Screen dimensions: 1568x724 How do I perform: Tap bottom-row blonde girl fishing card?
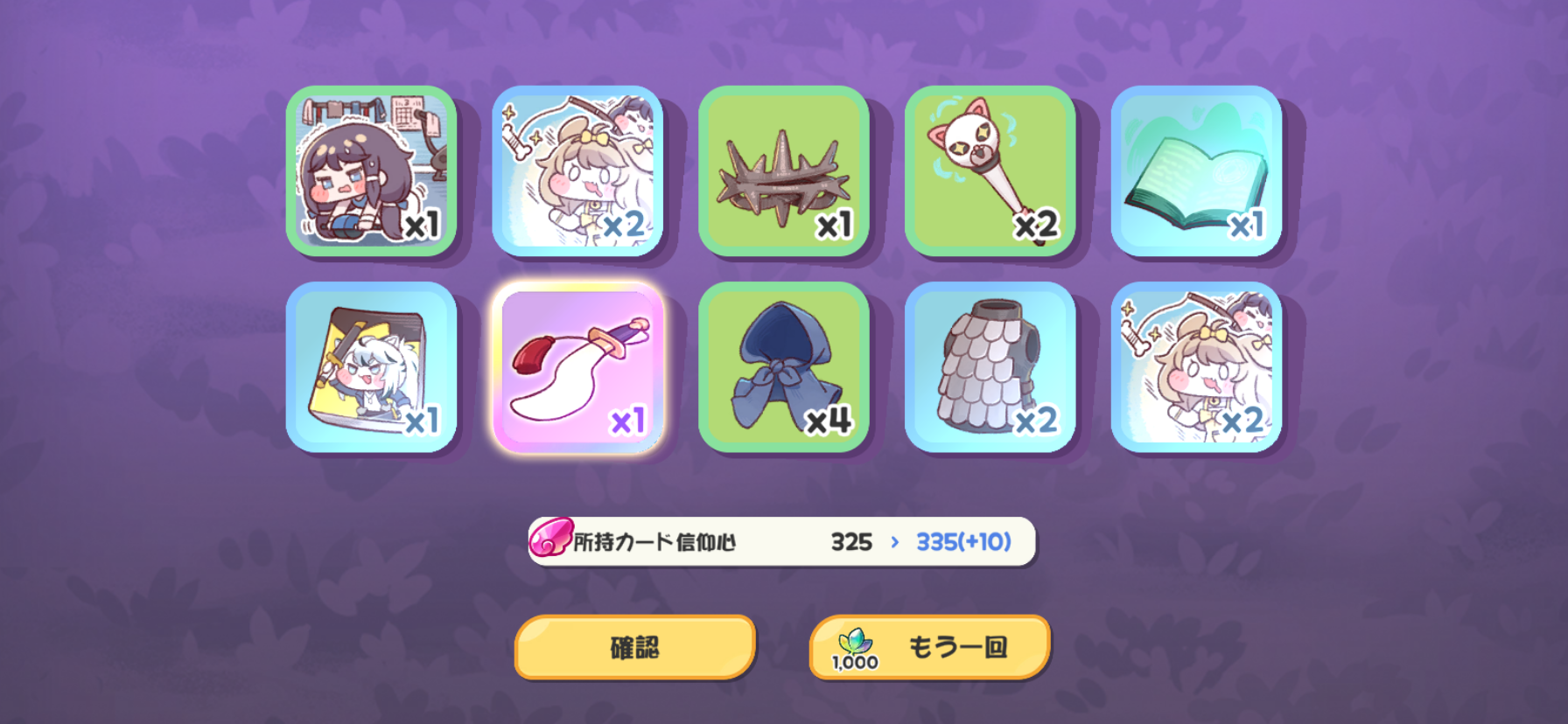point(1196,366)
